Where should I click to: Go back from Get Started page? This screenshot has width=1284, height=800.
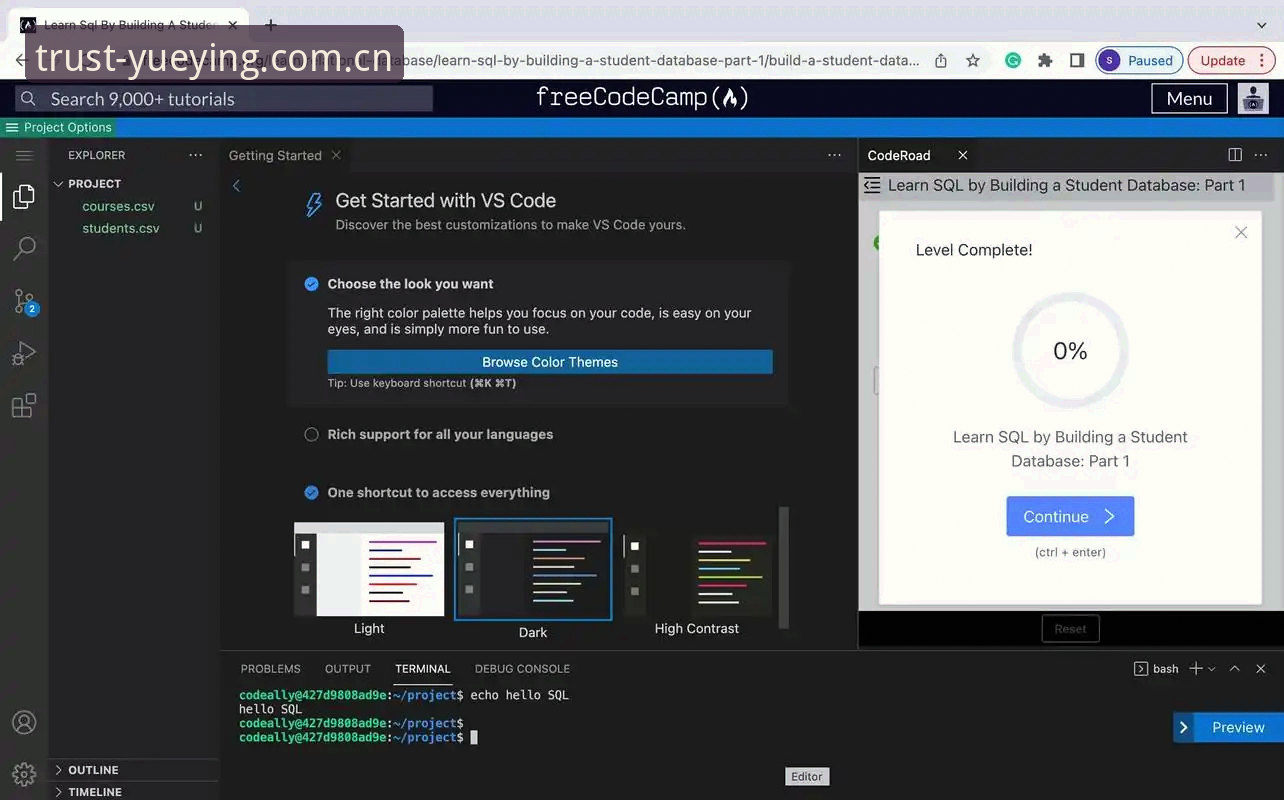(x=236, y=185)
